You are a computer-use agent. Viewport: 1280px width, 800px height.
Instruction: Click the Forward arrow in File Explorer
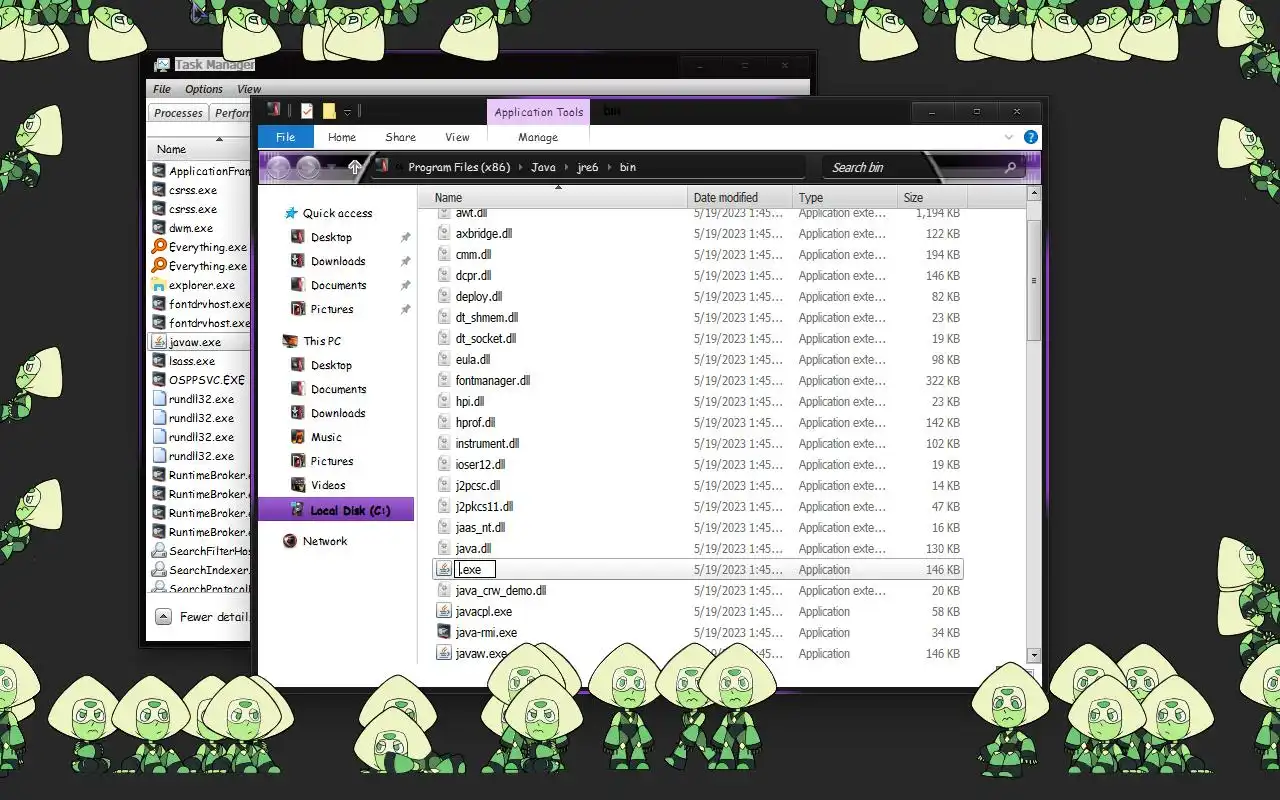[x=309, y=167]
